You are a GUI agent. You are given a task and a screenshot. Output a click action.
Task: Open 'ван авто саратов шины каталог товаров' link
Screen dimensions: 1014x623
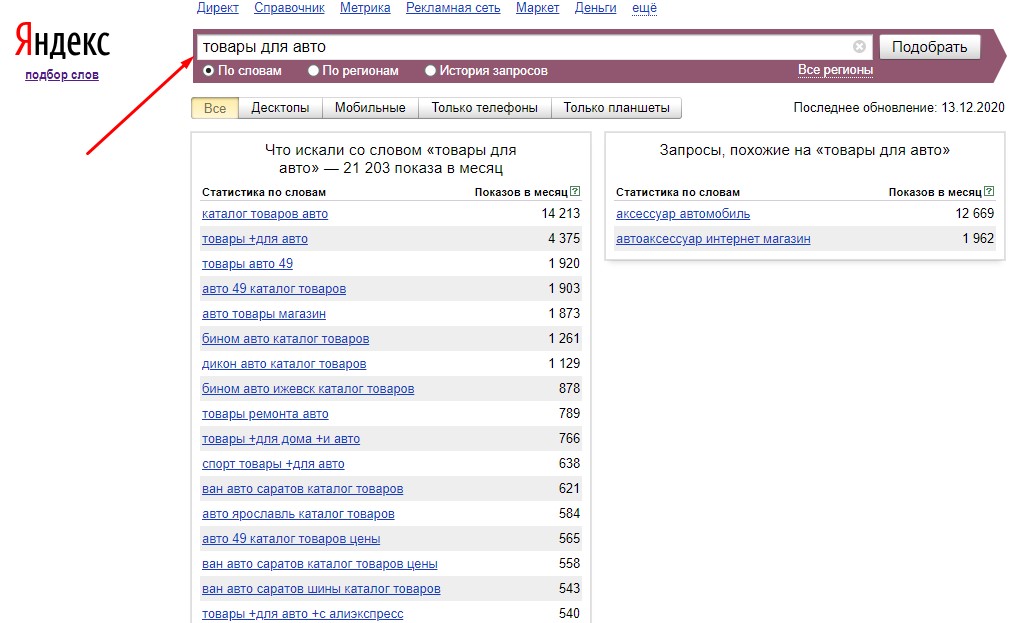[x=321, y=589]
